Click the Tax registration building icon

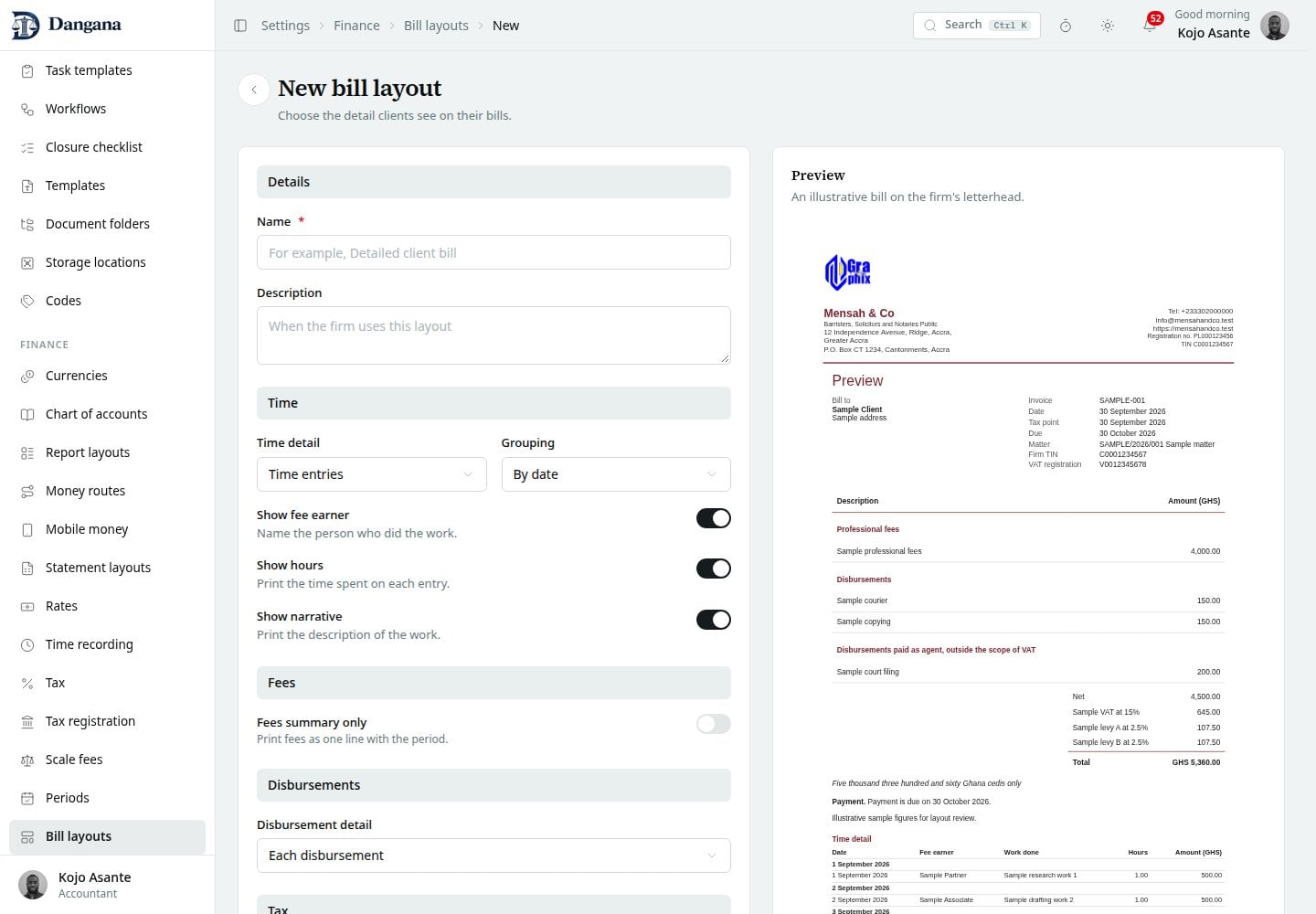click(27, 721)
